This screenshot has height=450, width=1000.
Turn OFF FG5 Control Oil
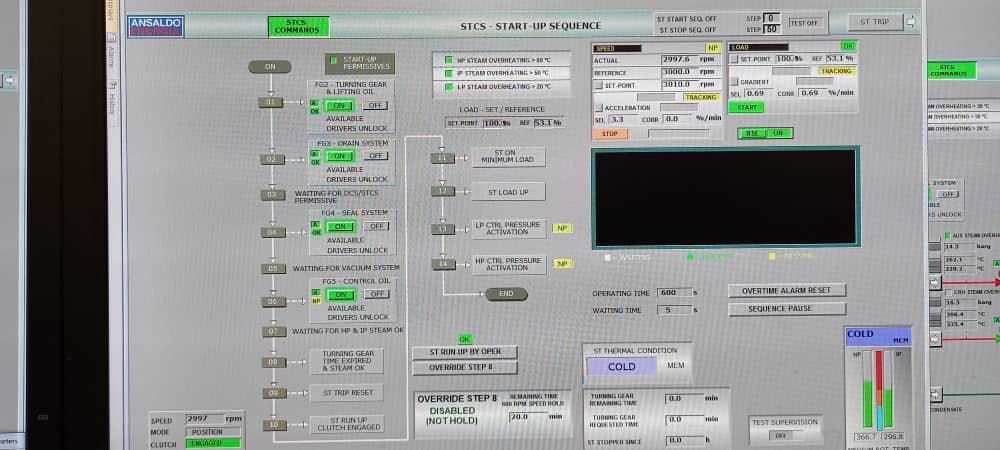click(377, 294)
